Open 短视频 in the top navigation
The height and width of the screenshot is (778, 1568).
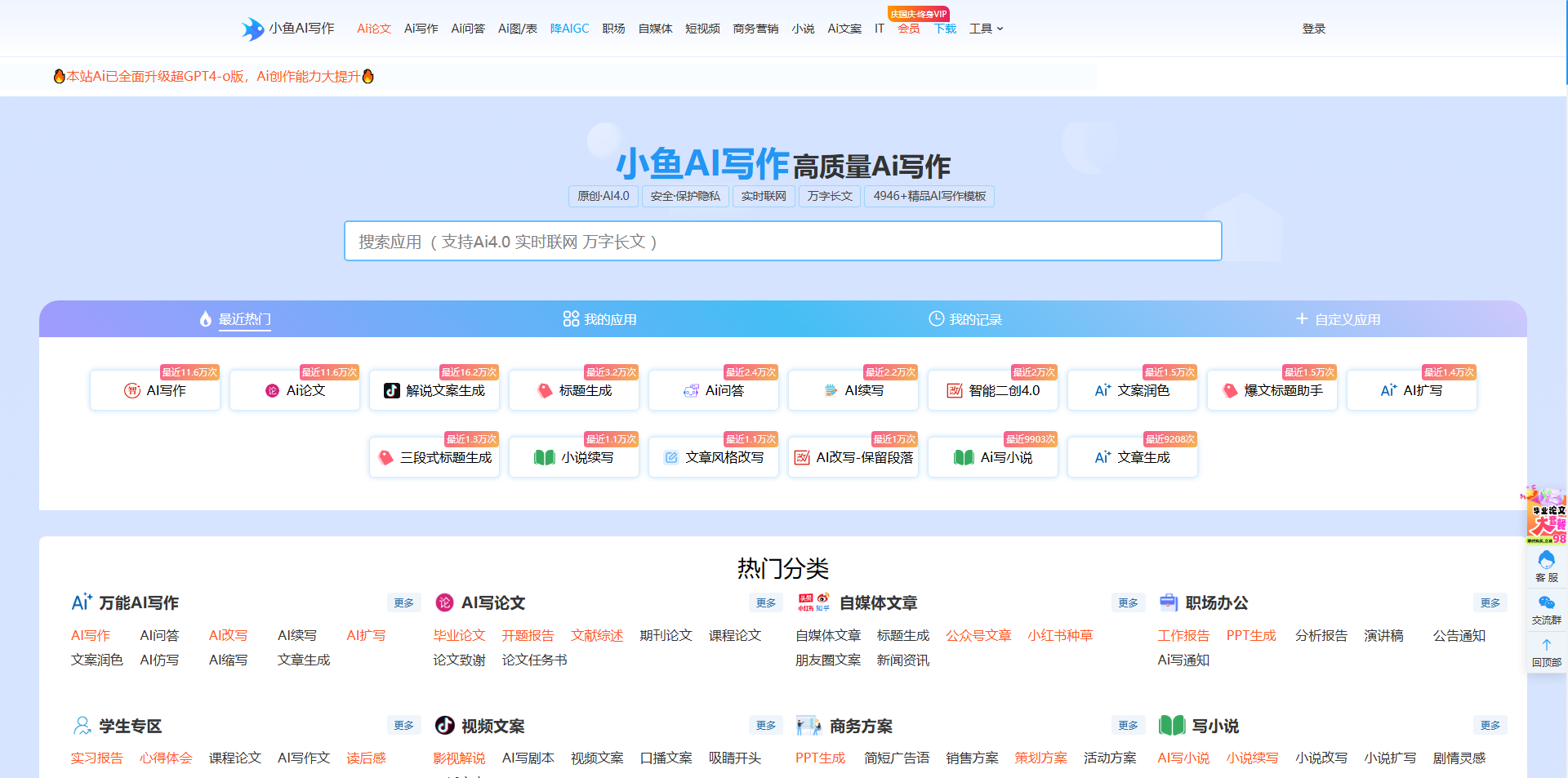(702, 29)
